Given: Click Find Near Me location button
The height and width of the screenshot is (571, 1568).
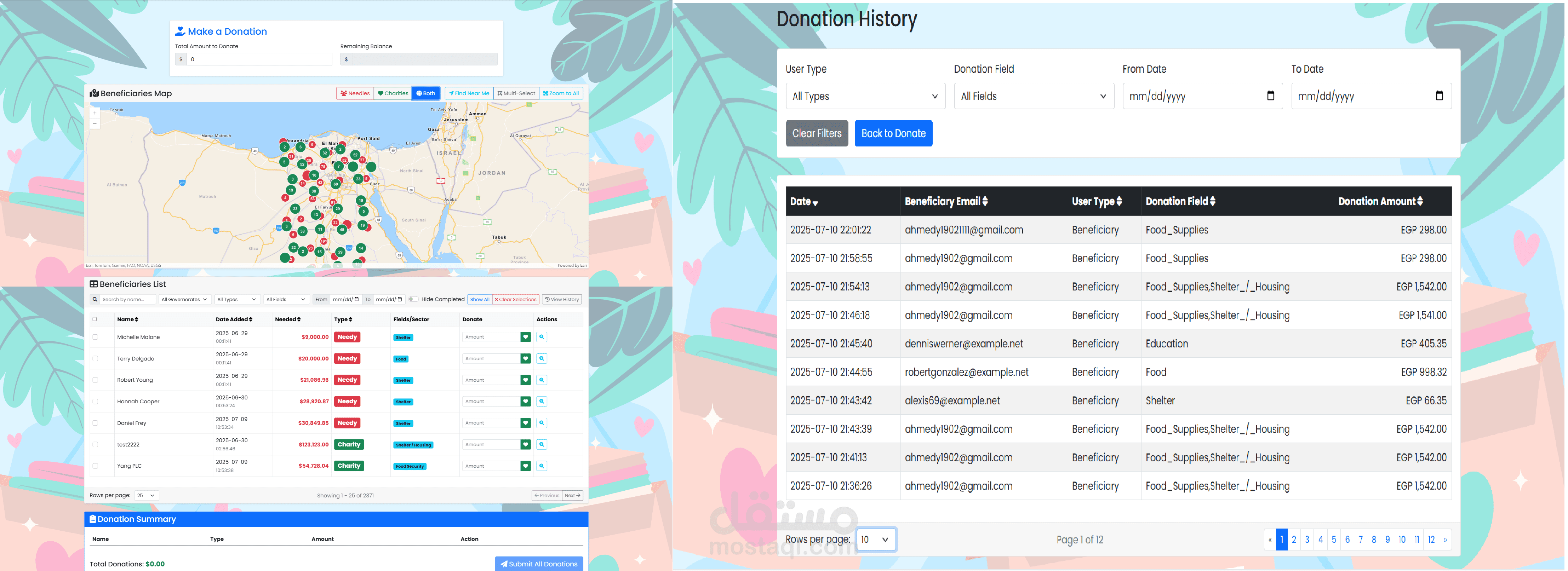Looking at the screenshot, I should pos(469,94).
